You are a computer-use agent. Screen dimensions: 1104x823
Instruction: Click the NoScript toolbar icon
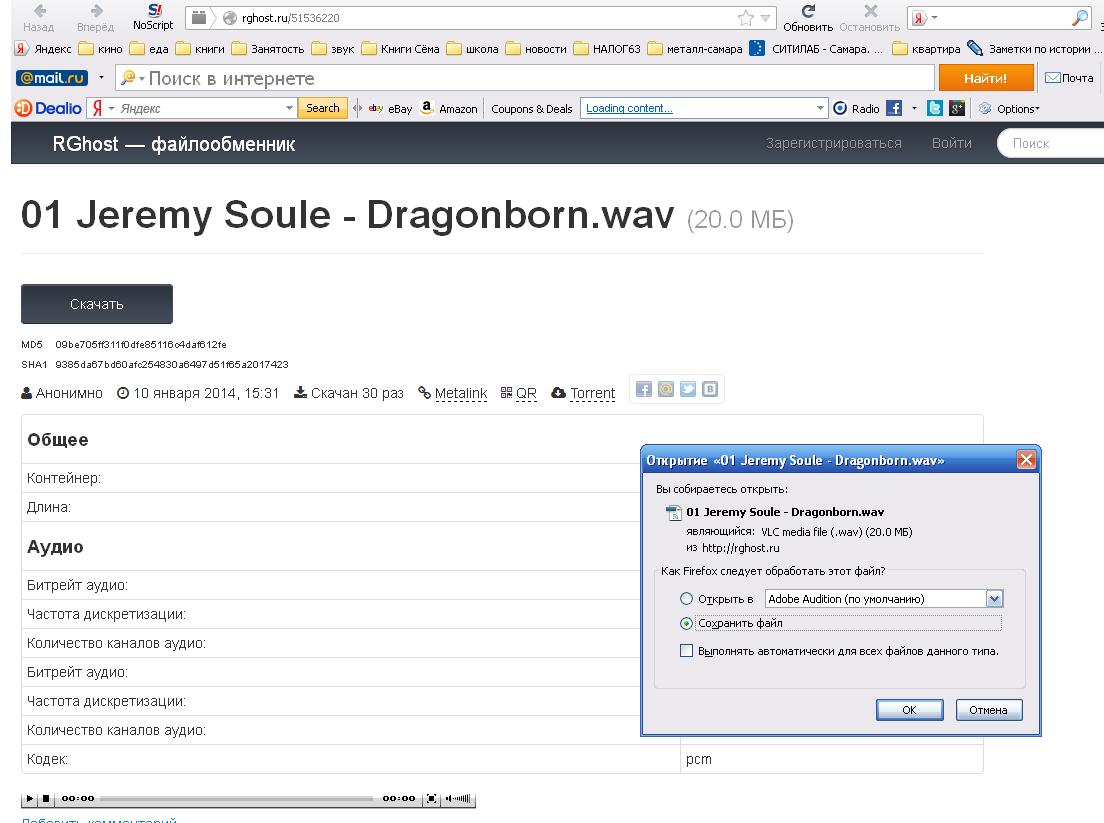pyautogui.click(x=153, y=16)
